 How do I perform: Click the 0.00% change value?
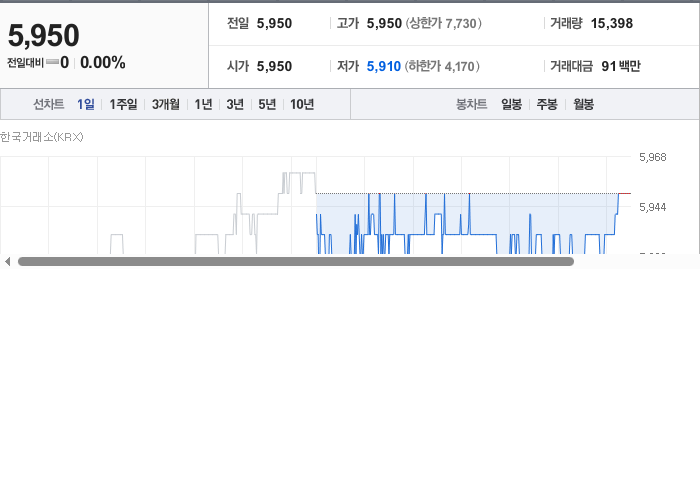coord(103,62)
